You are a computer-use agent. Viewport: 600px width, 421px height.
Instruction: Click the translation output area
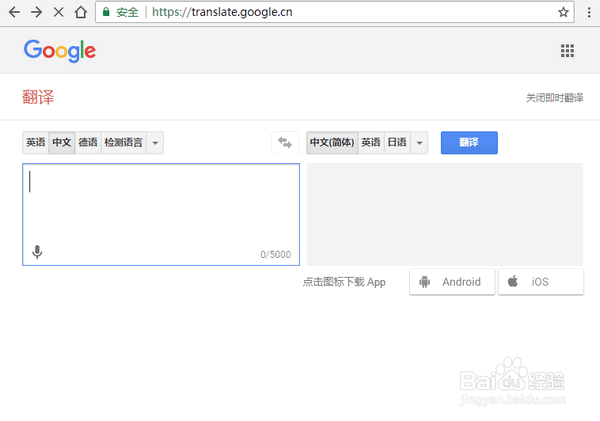point(445,214)
